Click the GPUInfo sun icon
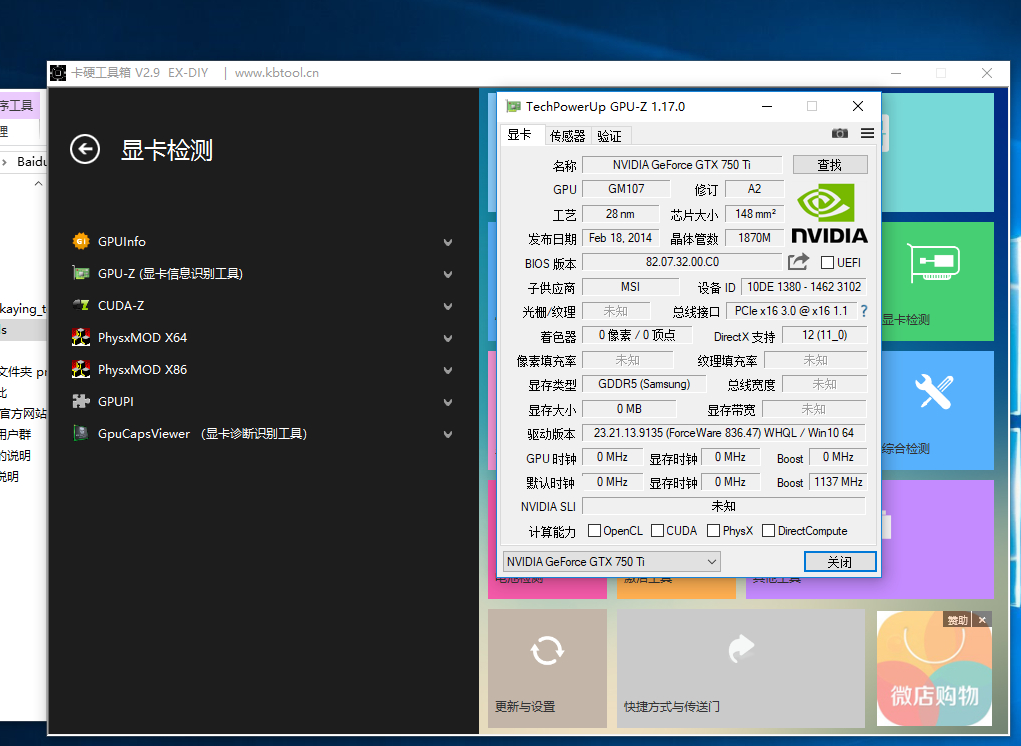This screenshot has width=1021, height=746. point(81,242)
